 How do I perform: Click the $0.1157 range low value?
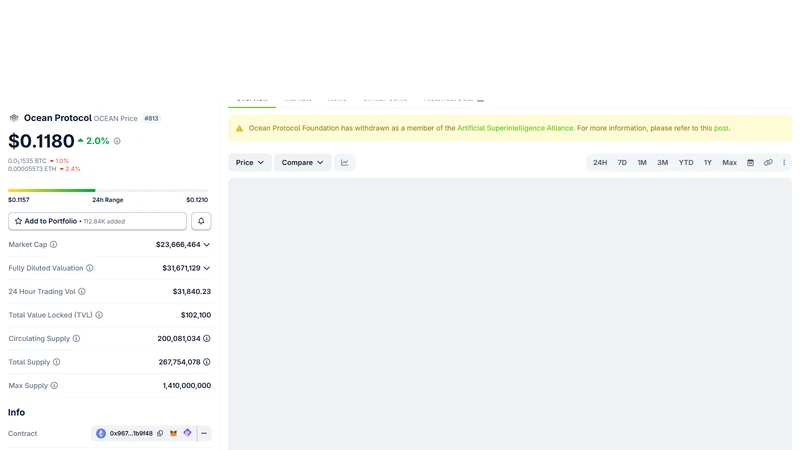click(x=19, y=199)
